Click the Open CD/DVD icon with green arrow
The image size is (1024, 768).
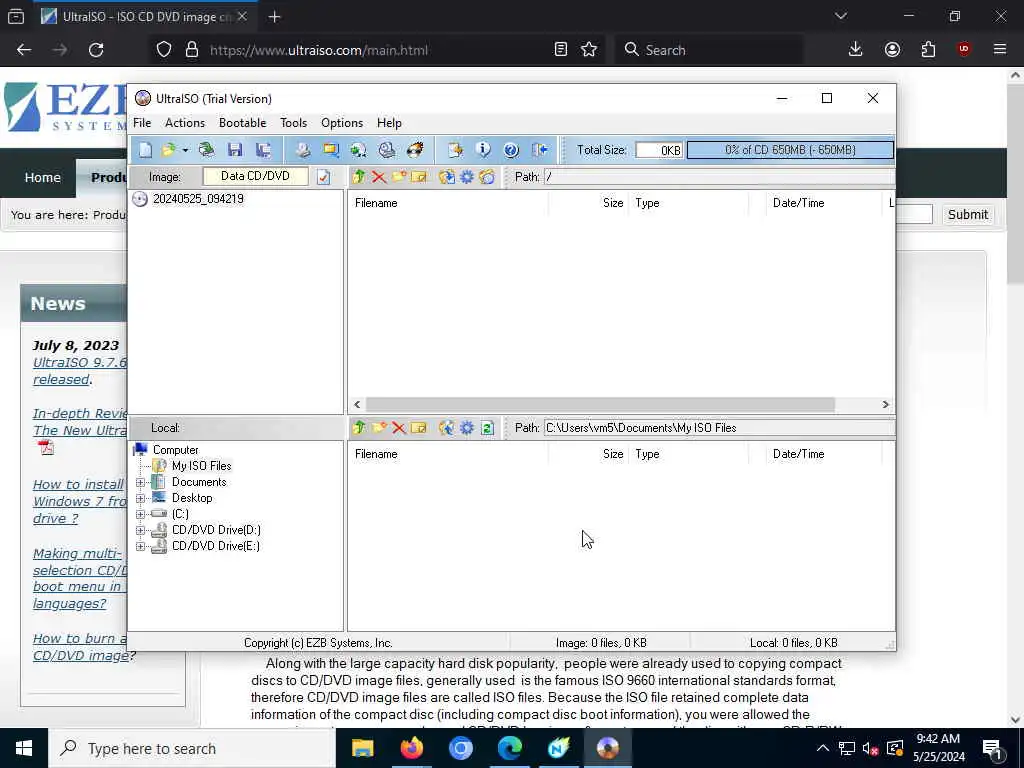pos(206,150)
